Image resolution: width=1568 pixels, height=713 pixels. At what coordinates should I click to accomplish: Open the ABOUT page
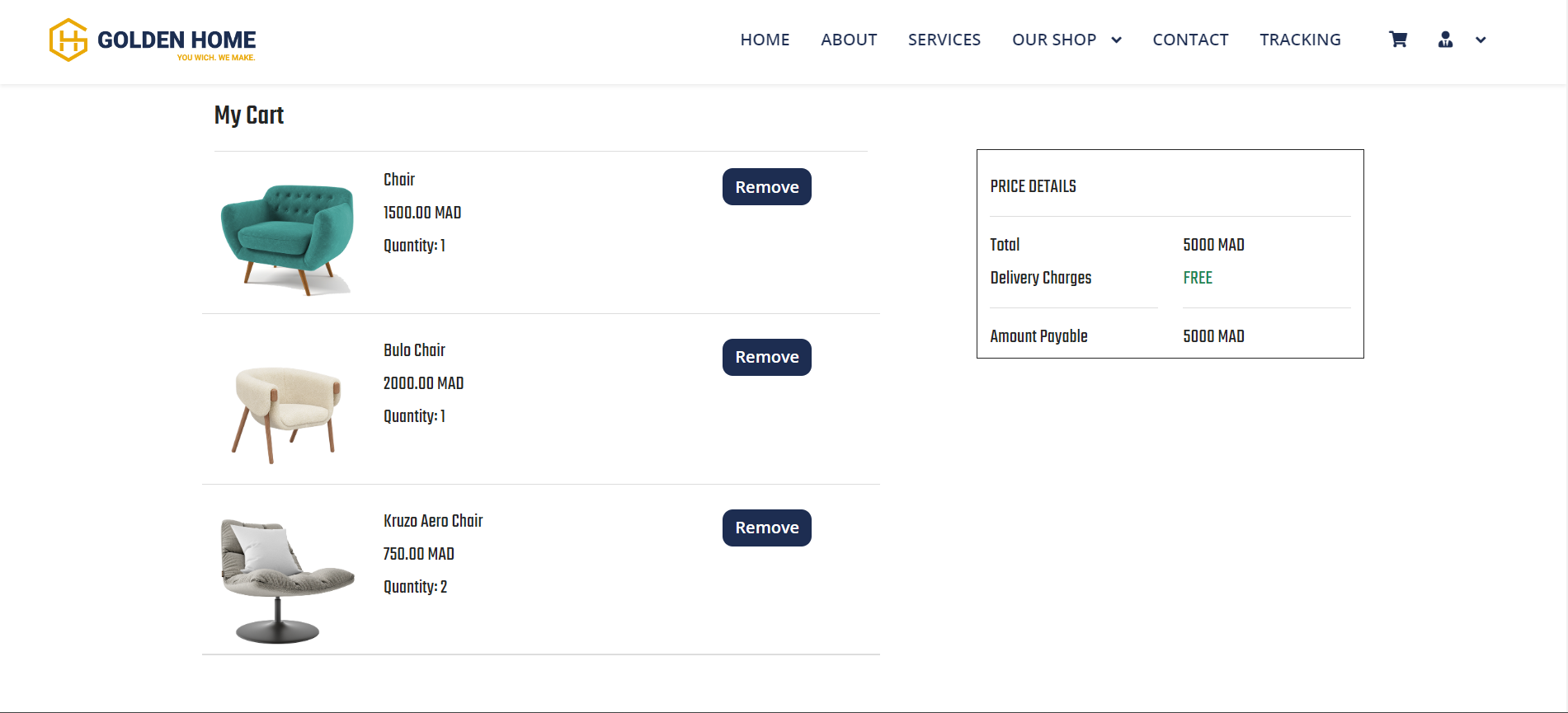click(849, 40)
